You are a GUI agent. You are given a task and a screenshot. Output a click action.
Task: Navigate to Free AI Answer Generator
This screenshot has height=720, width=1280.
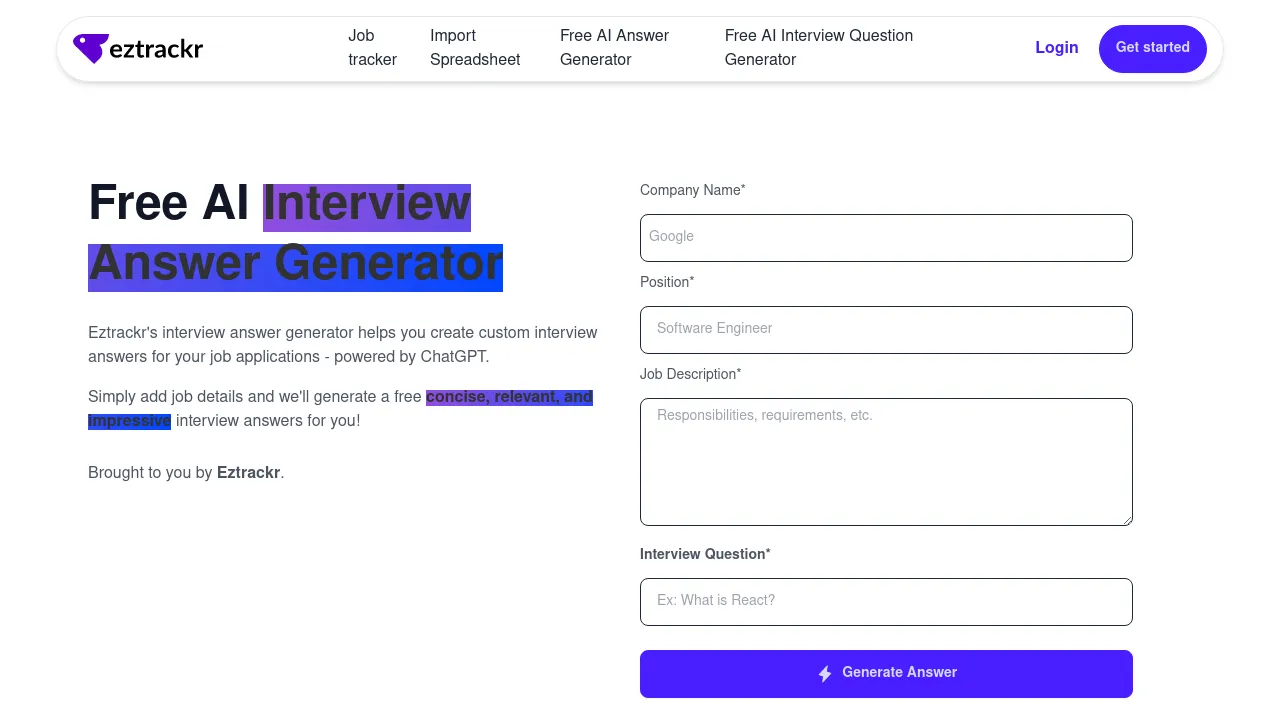pyautogui.click(x=614, y=47)
